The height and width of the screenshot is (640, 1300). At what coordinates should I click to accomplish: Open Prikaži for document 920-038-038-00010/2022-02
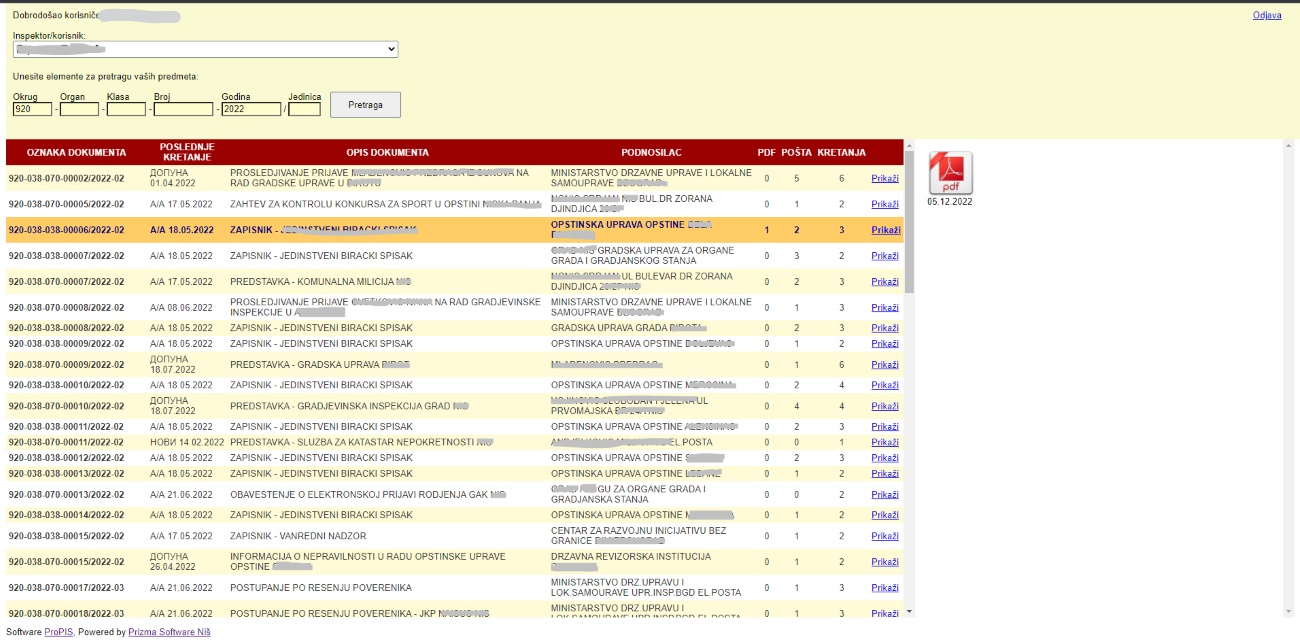tap(885, 385)
